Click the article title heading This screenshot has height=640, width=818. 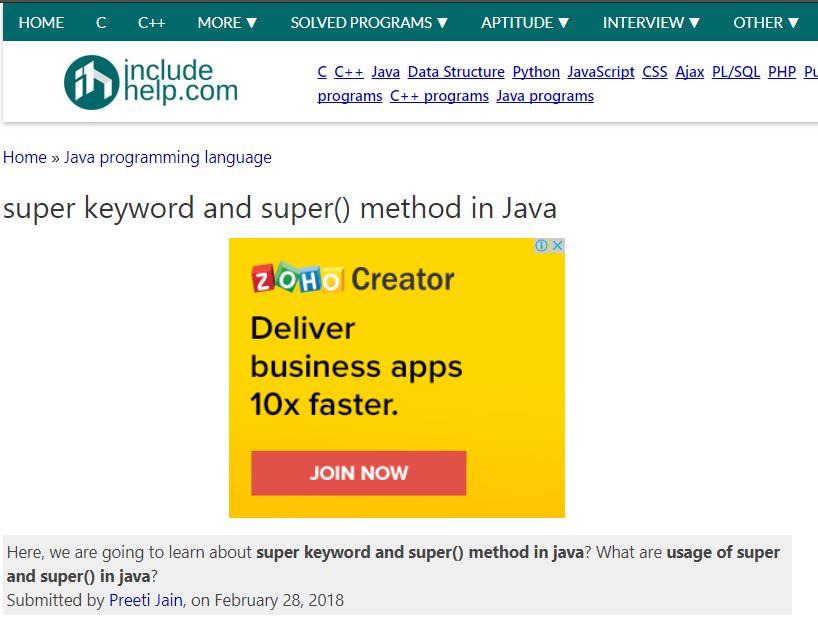click(280, 208)
